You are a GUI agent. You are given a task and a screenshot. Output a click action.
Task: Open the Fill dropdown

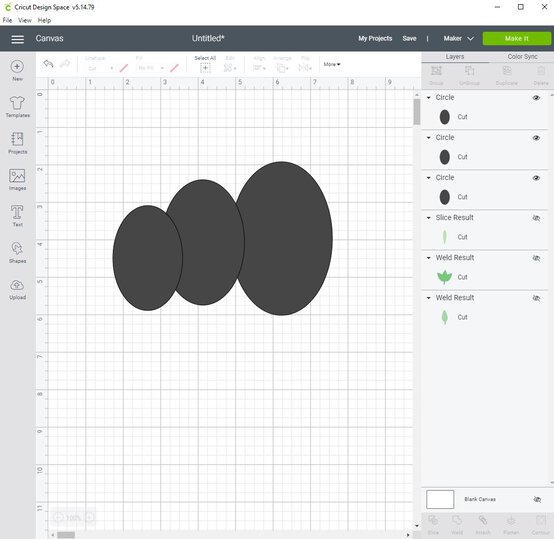pyautogui.click(x=151, y=68)
